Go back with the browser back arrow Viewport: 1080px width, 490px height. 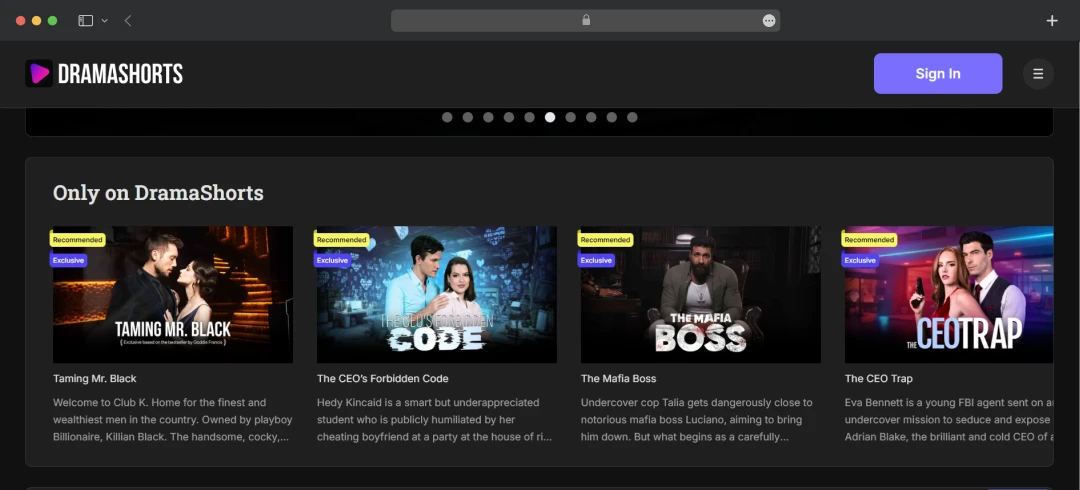(x=128, y=21)
